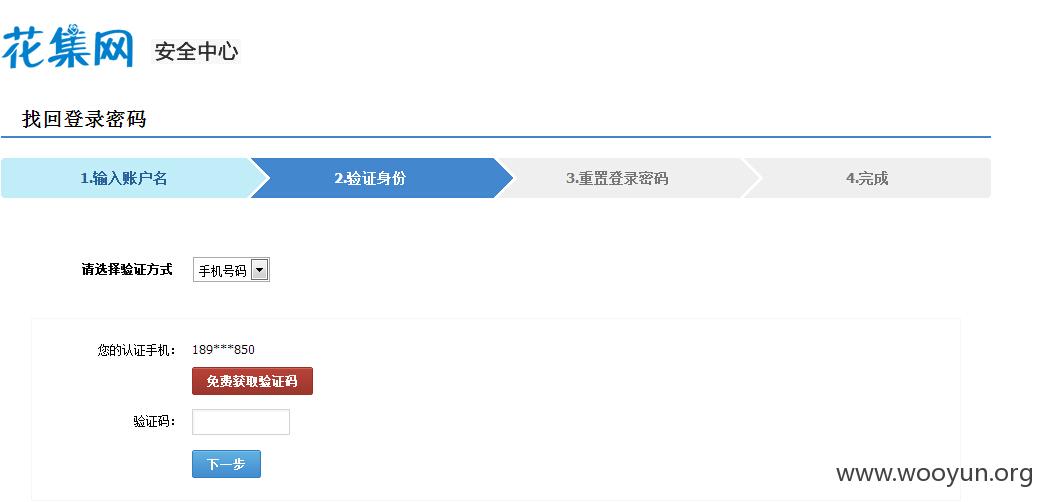
Task: Click the 验证码 field label
Action: [154, 422]
